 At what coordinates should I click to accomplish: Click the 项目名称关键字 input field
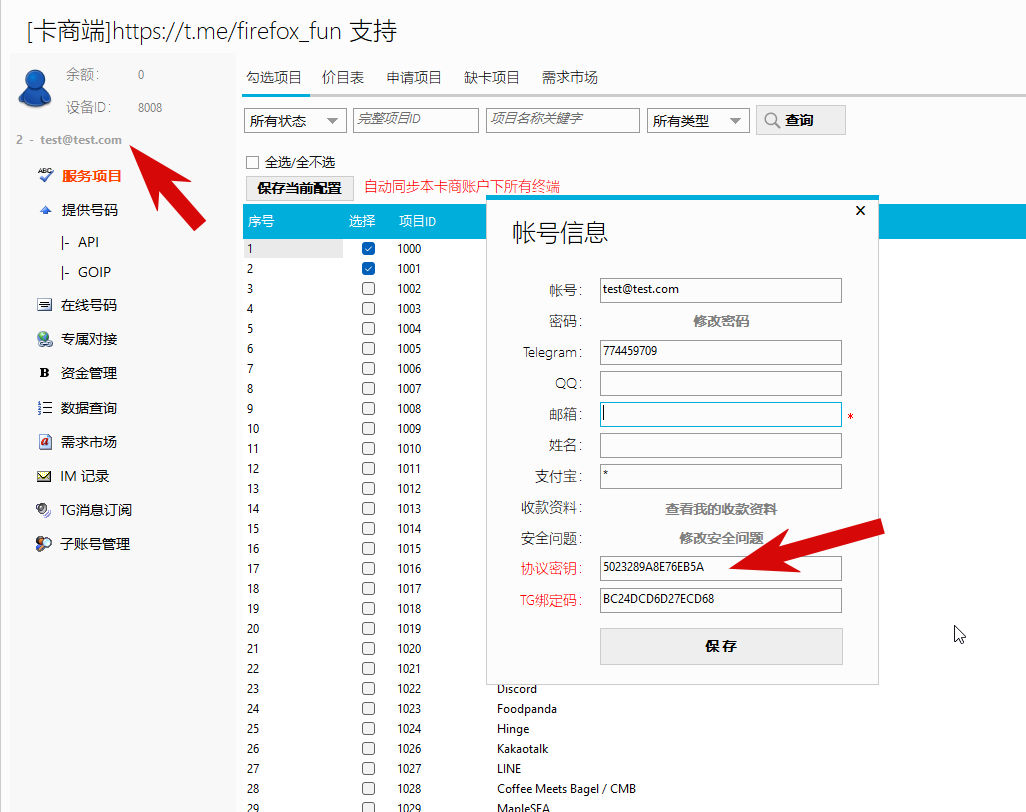563,120
